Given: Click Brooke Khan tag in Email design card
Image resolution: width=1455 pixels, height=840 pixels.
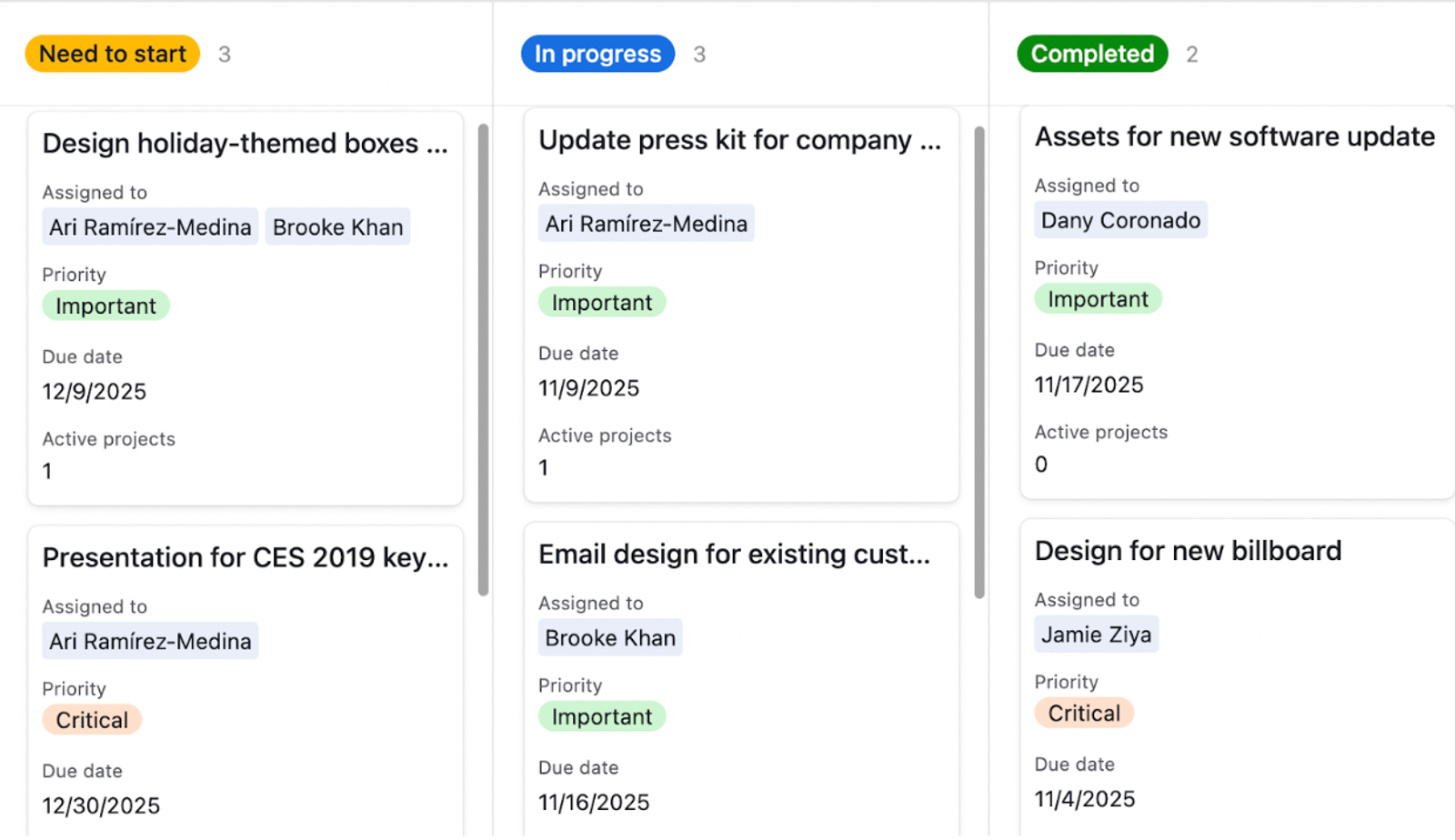Looking at the screenshot, I should coord(610,638).
